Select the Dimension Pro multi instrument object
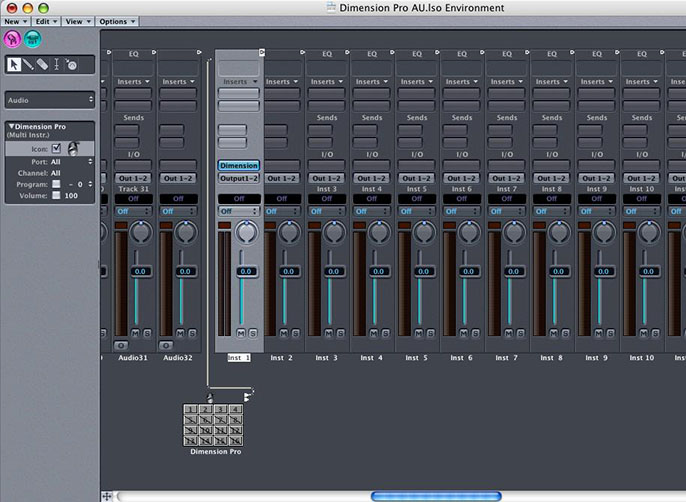This screenshot has width=686, height=502. [213, 425]
